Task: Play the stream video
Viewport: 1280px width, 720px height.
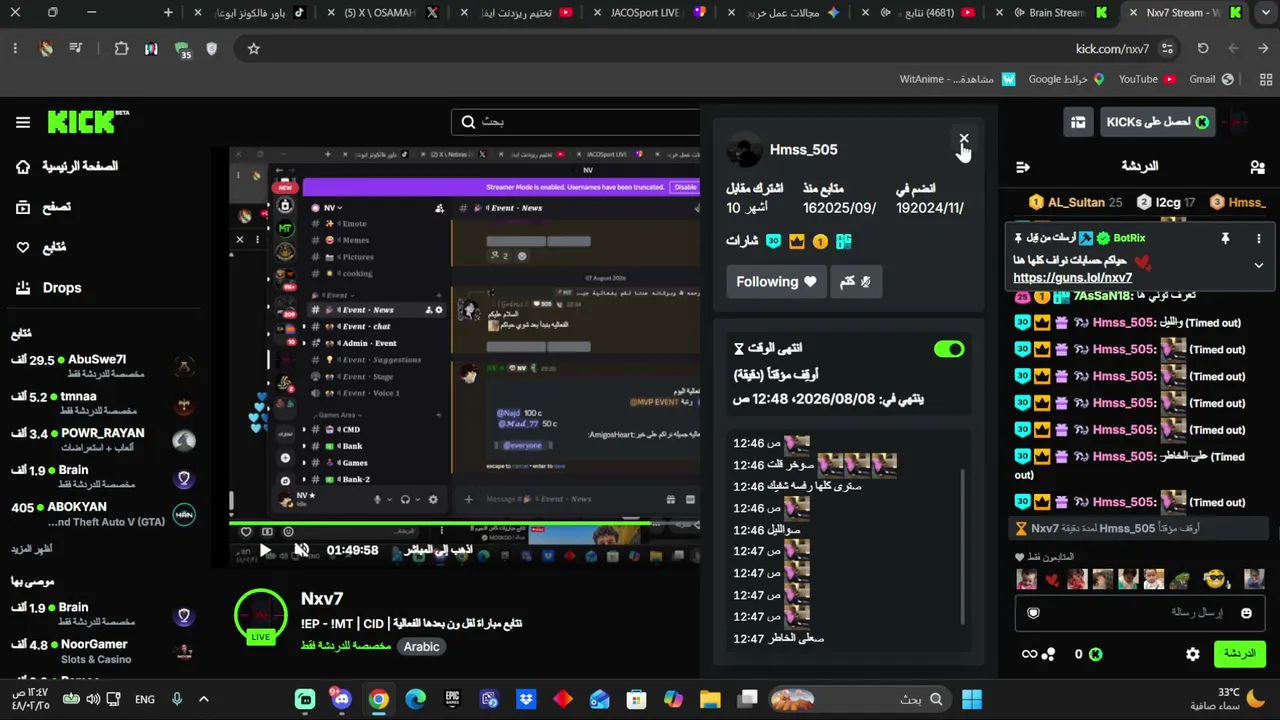Action: click(x=265, y=550)
